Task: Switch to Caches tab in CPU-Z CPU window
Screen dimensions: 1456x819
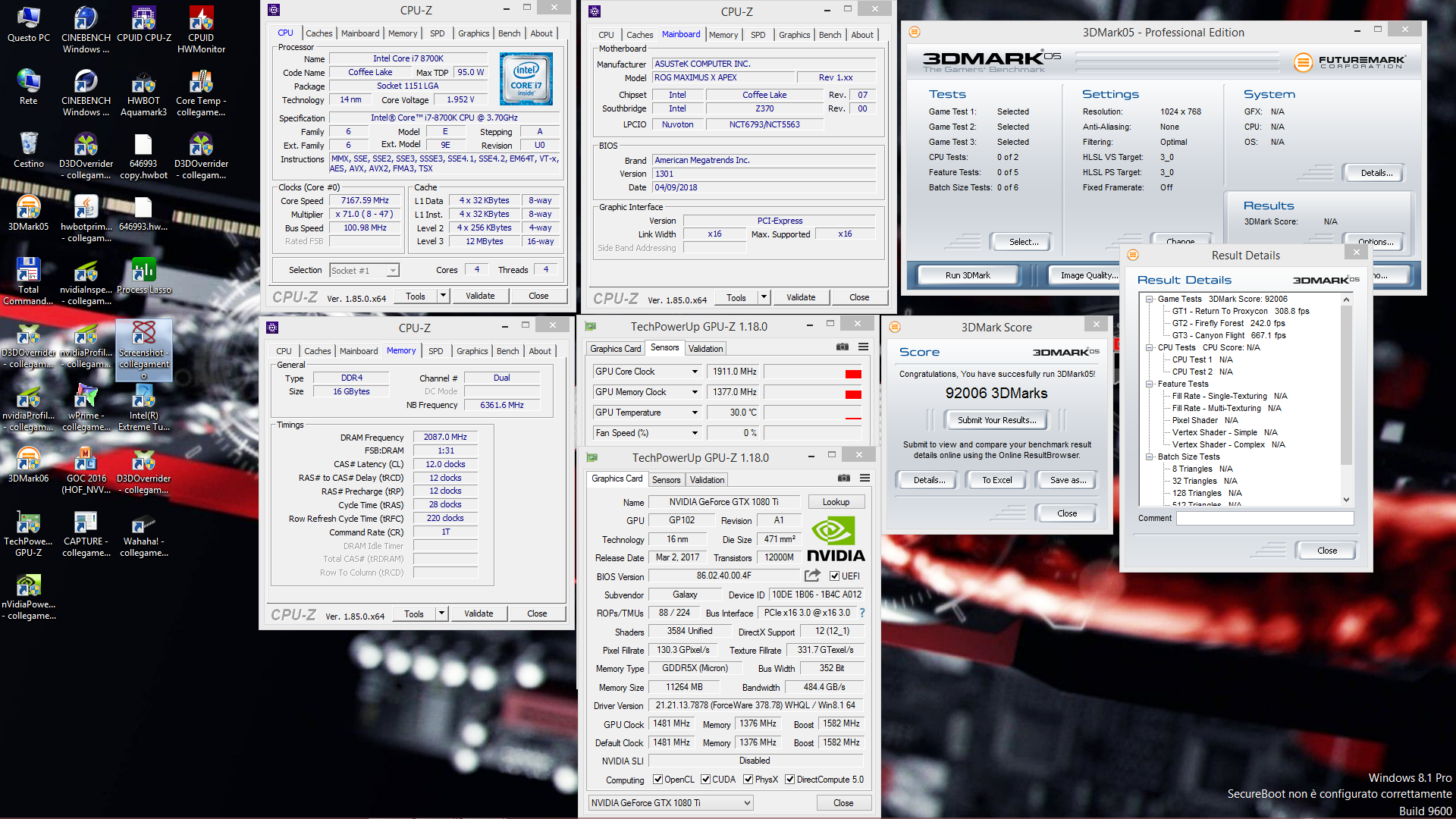Action: (318, 33)
